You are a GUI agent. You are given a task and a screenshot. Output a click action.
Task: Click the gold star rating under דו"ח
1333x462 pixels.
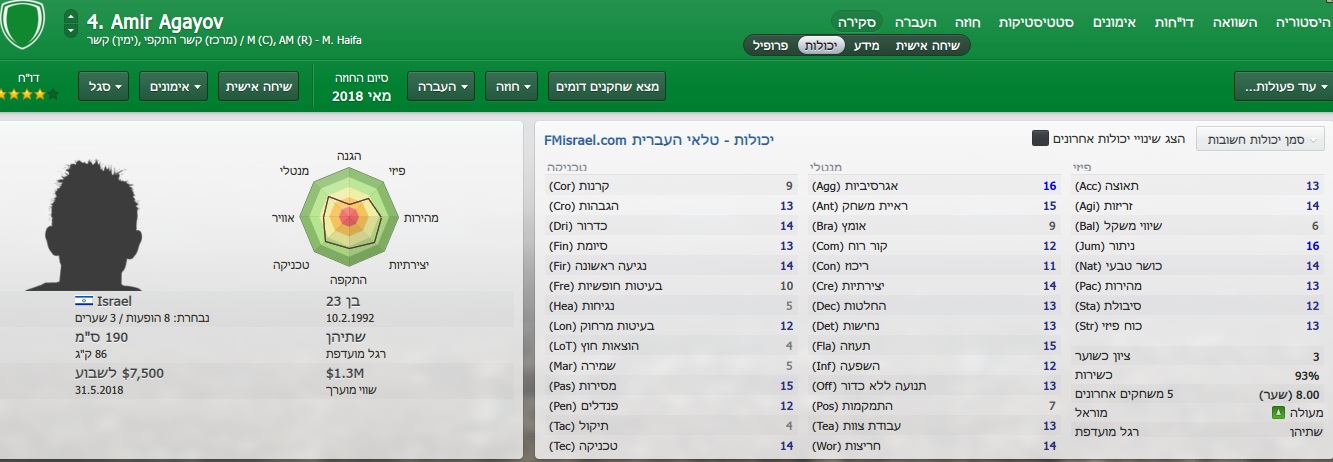click(26, 94)
